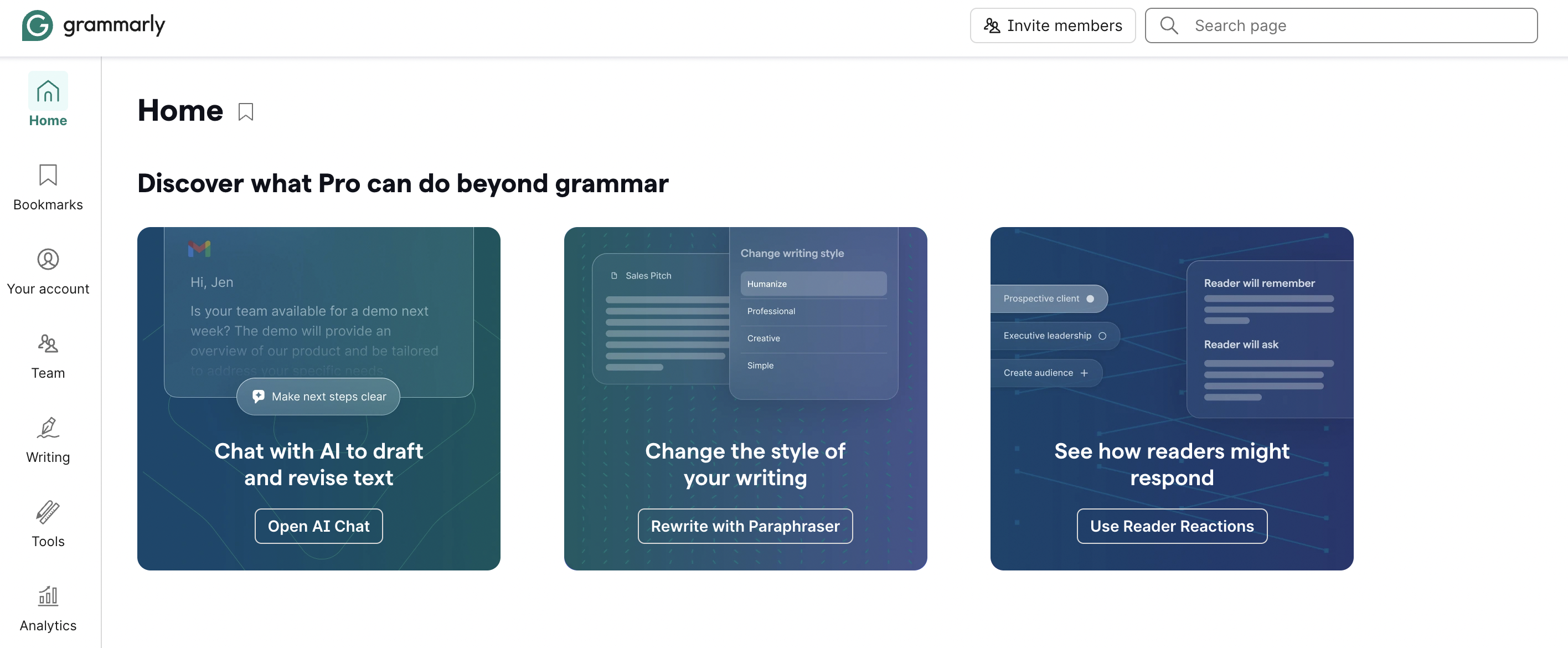The height and width of the screenshot is (648, 1568).
Task: Choose the Simple writing style
Action: (x=813, y=366)
